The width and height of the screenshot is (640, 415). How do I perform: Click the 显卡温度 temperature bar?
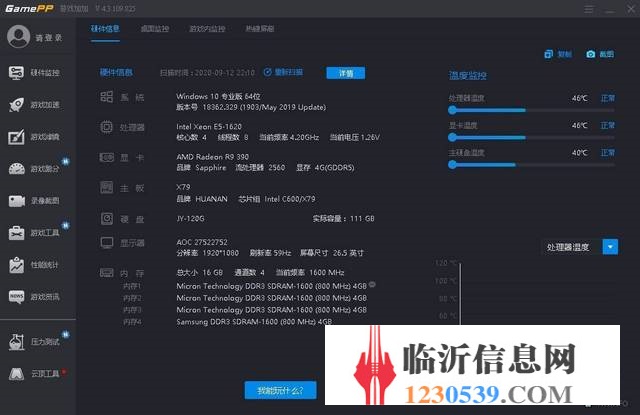pos(531,138)
